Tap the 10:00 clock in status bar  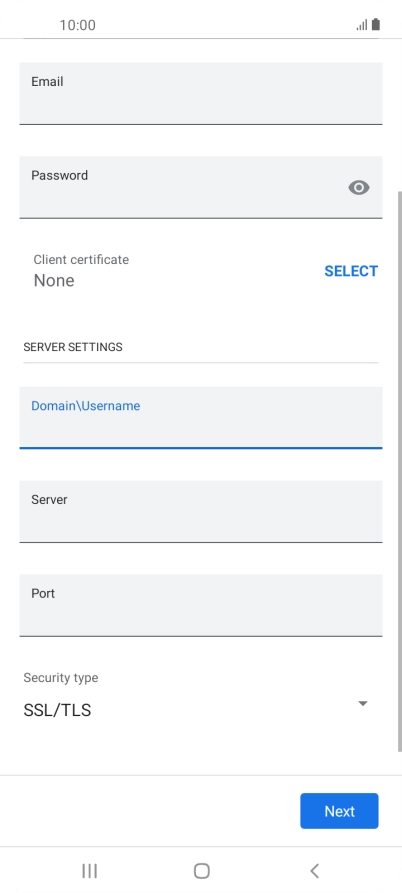click(77, 25)
